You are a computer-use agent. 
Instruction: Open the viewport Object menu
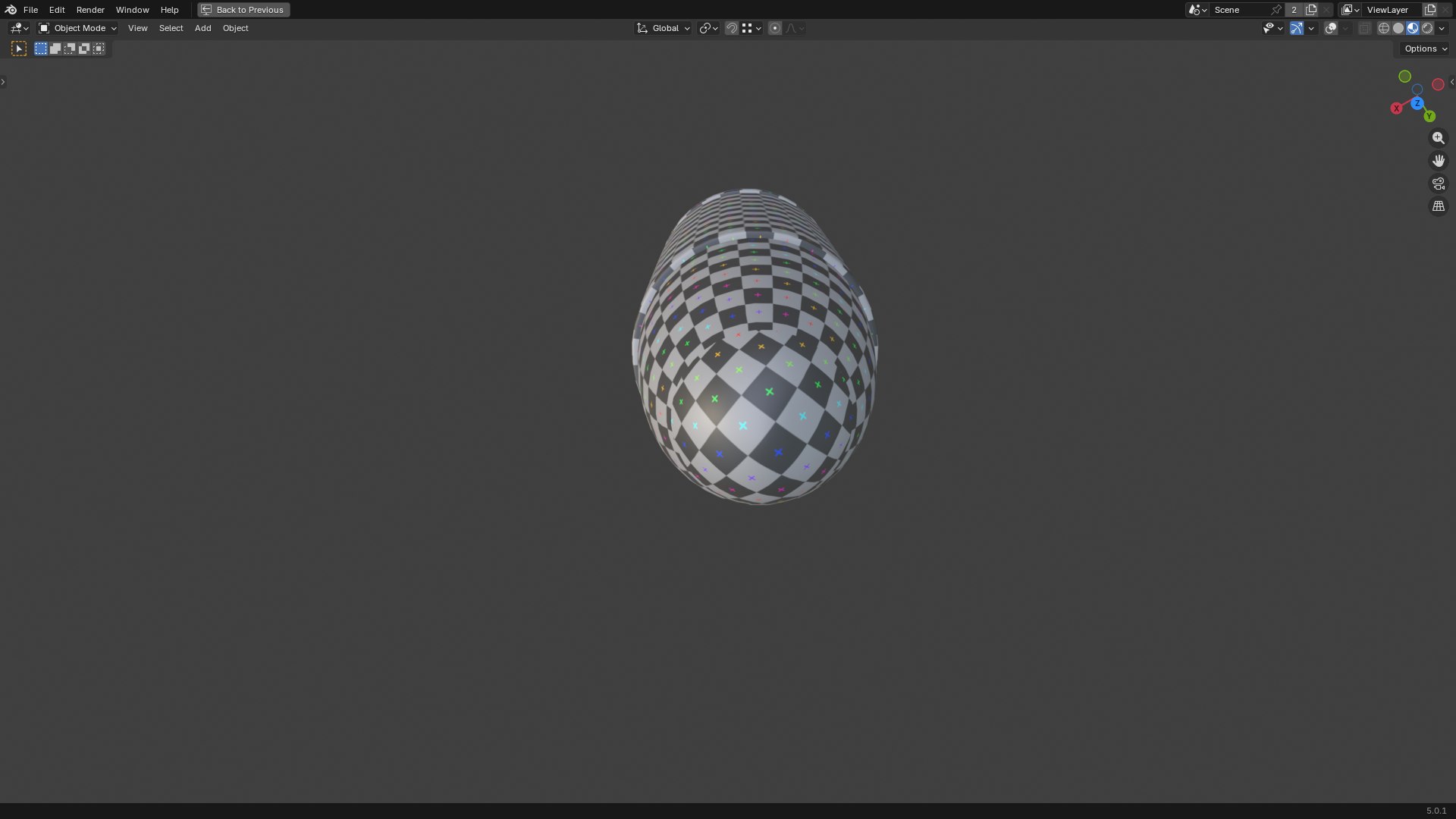(x=235, y=28)
